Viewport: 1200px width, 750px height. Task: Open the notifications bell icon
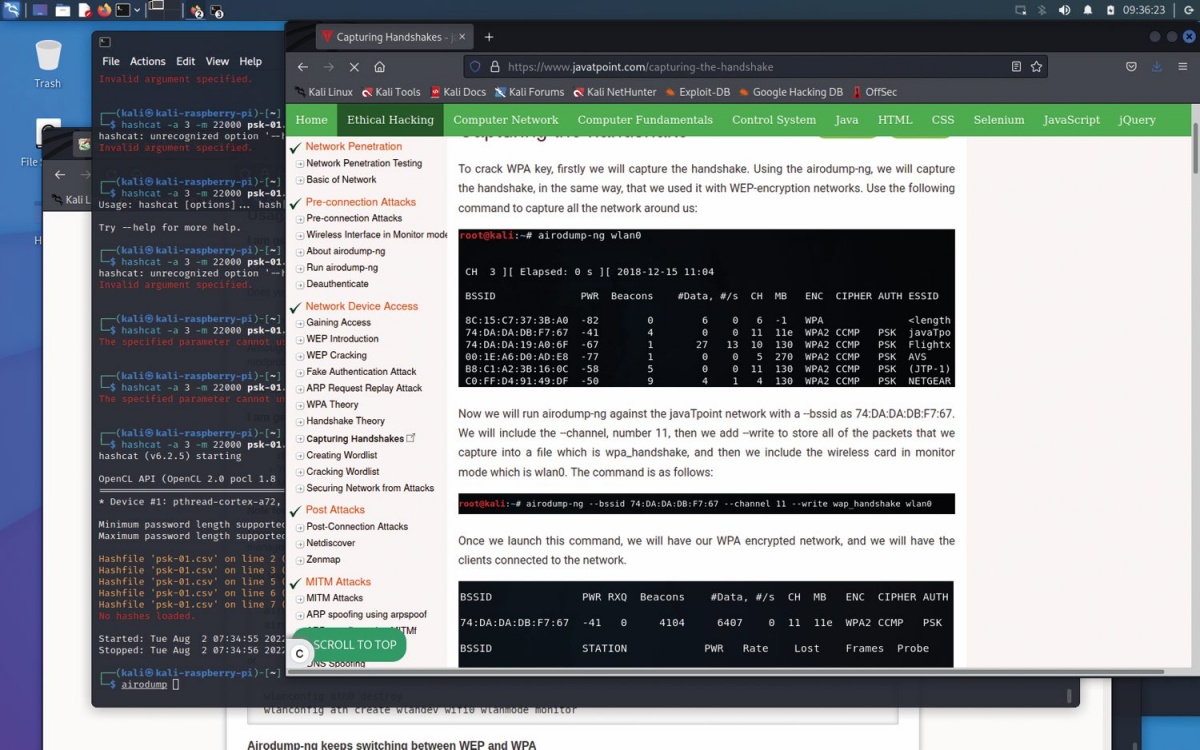click(x=1088, y=10)
